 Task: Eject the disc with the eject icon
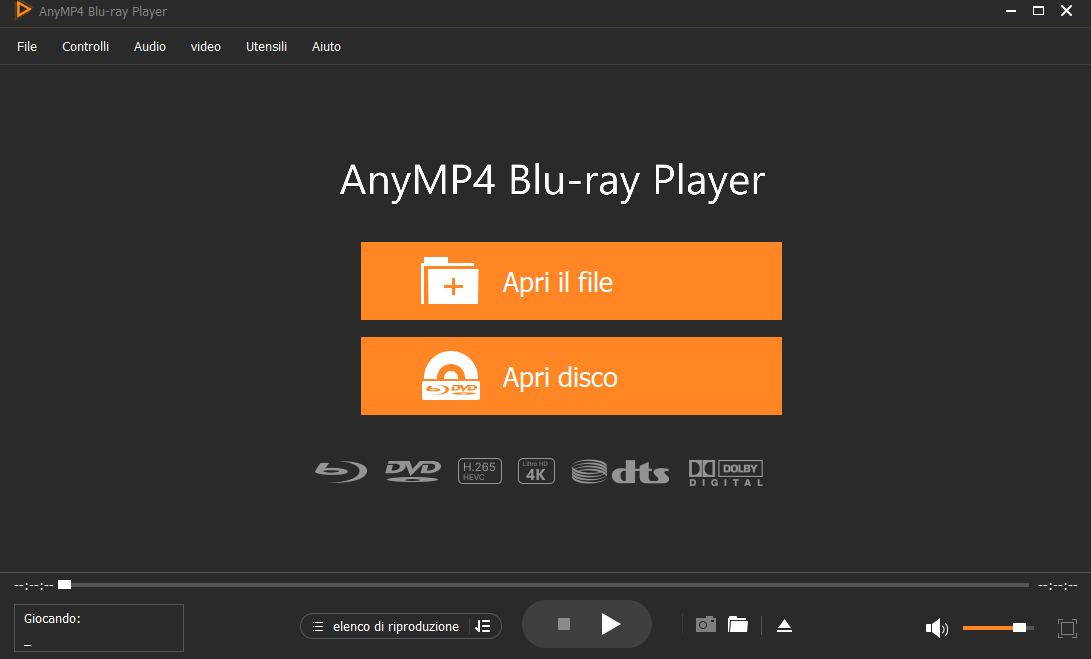click(x=784, y=626)
